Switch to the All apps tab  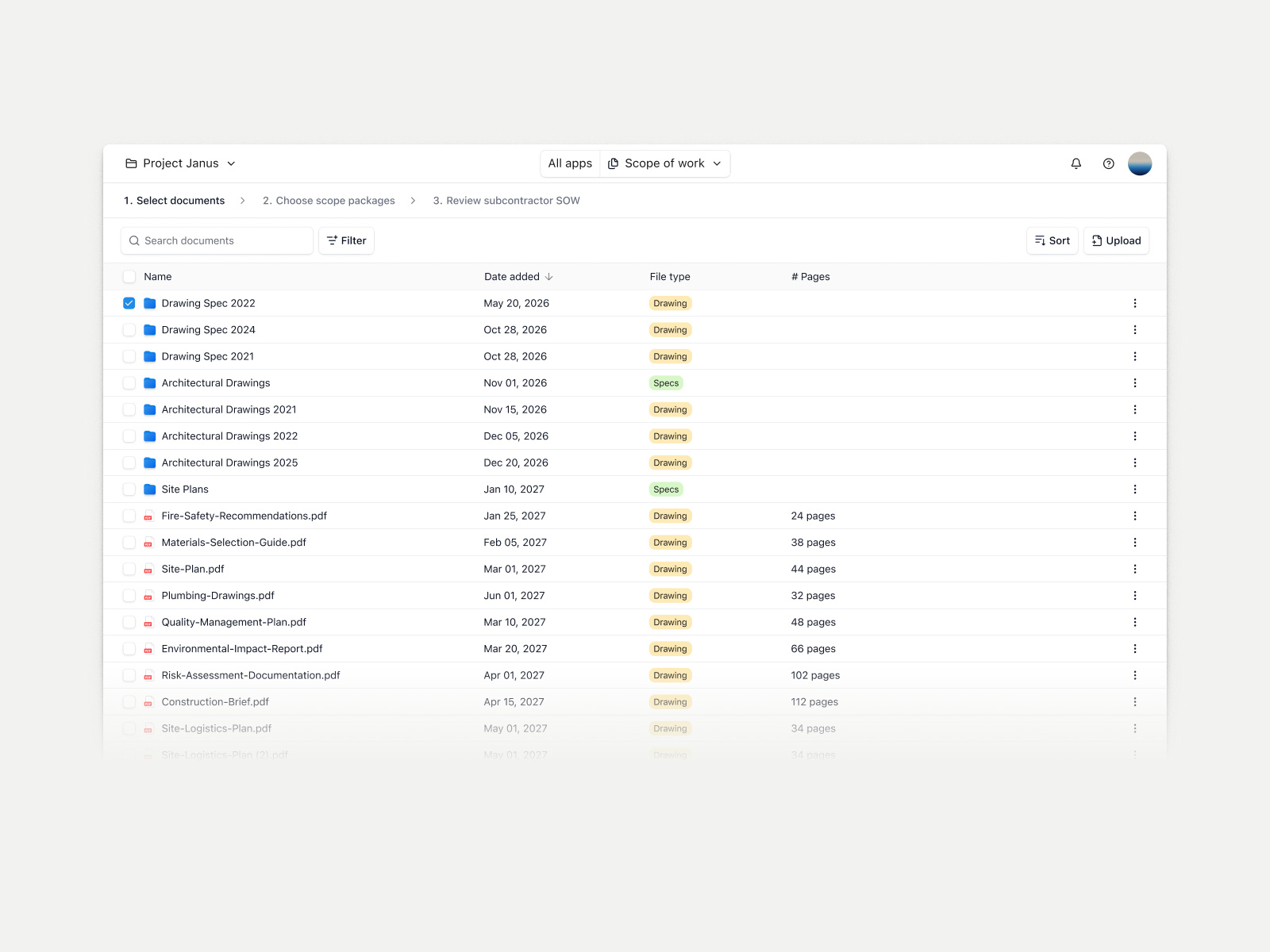click(x=569, y=163)
